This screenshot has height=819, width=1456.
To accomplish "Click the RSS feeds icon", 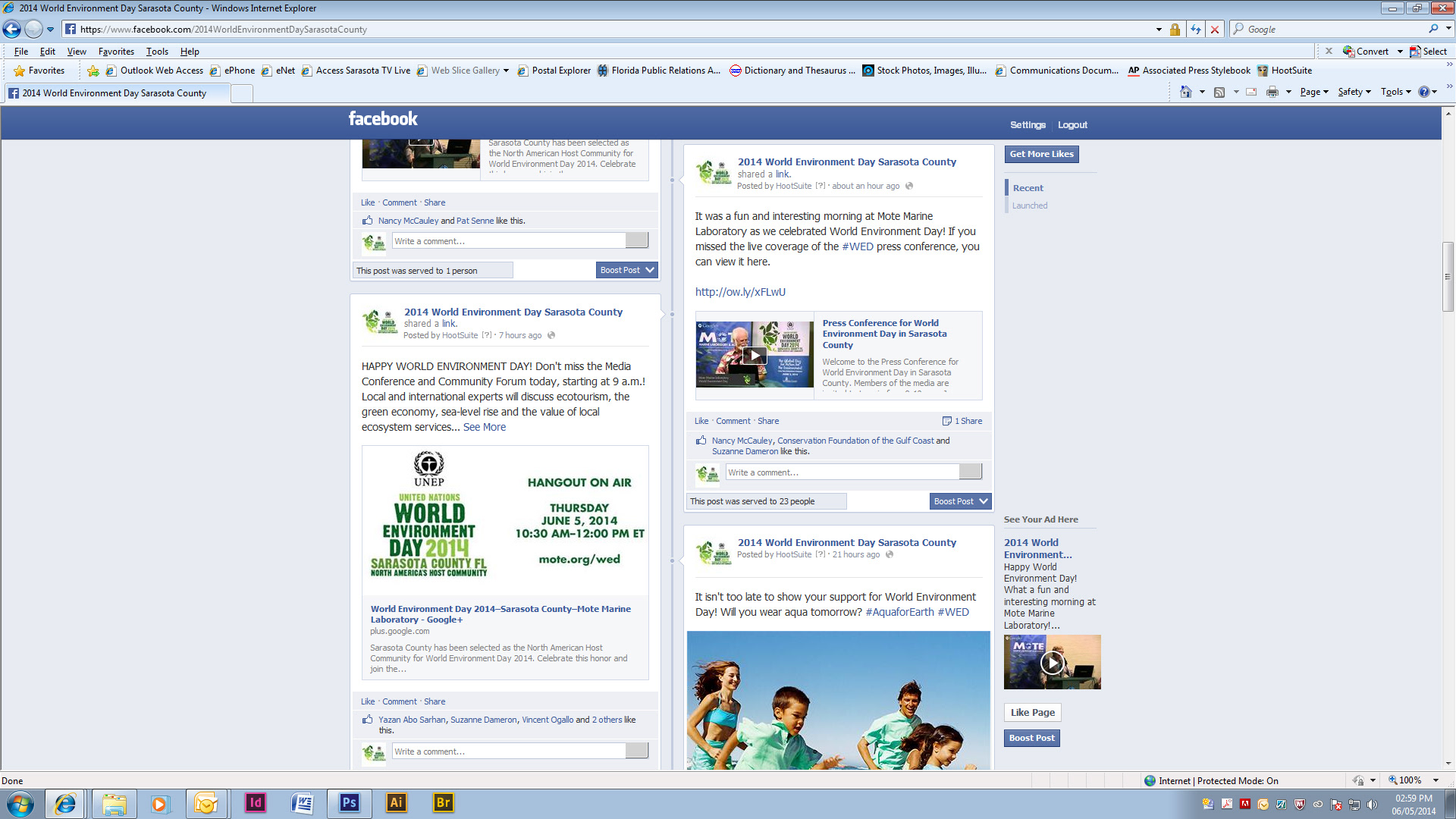I will (x=1219, y=92).
